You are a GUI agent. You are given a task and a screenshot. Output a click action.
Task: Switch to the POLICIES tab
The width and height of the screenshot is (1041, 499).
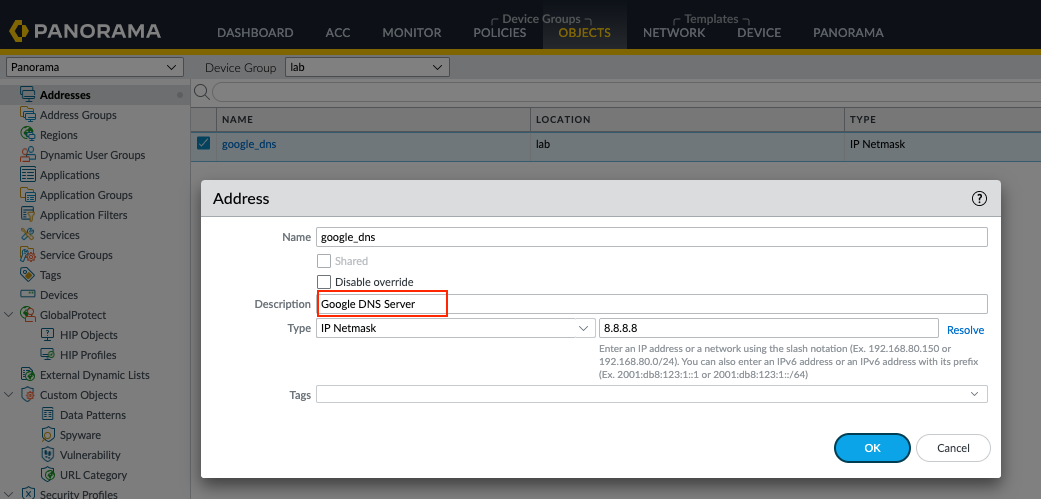click(x=500, y=33)
